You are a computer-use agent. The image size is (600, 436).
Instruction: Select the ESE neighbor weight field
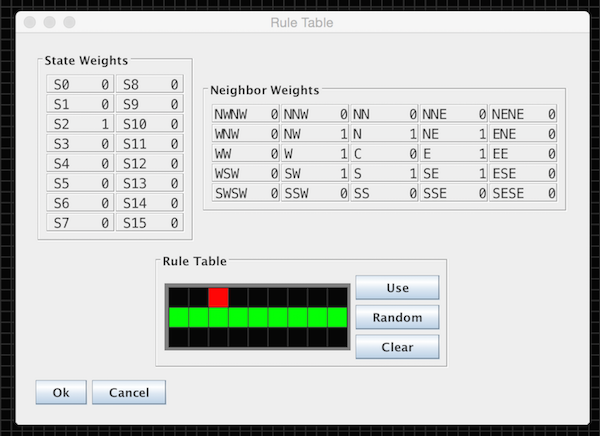(x=523, y=174)
